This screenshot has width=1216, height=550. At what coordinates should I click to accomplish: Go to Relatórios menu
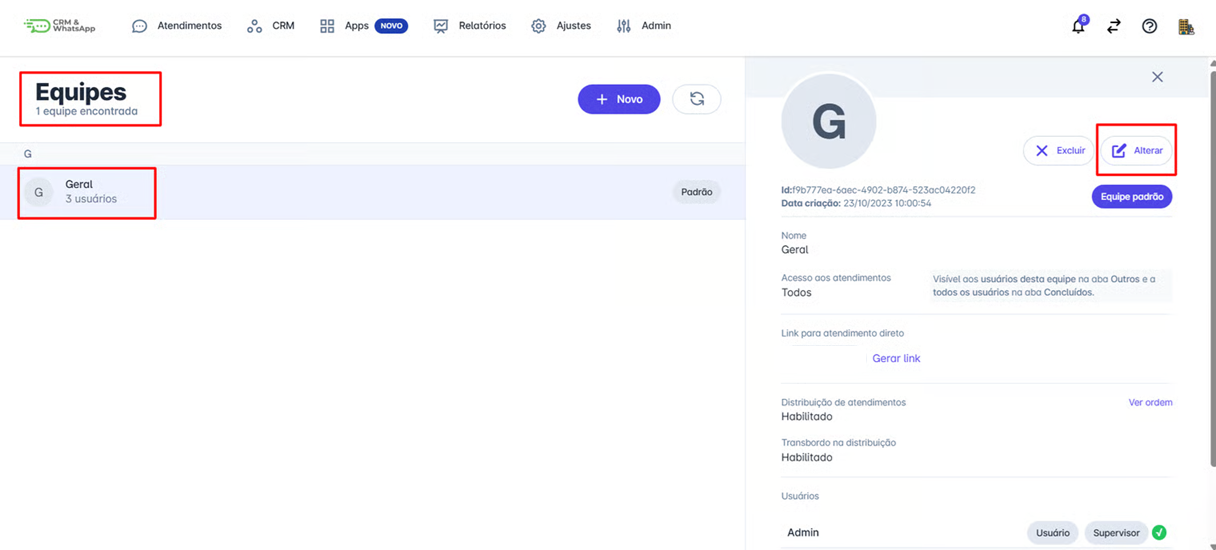click(470, 26)
